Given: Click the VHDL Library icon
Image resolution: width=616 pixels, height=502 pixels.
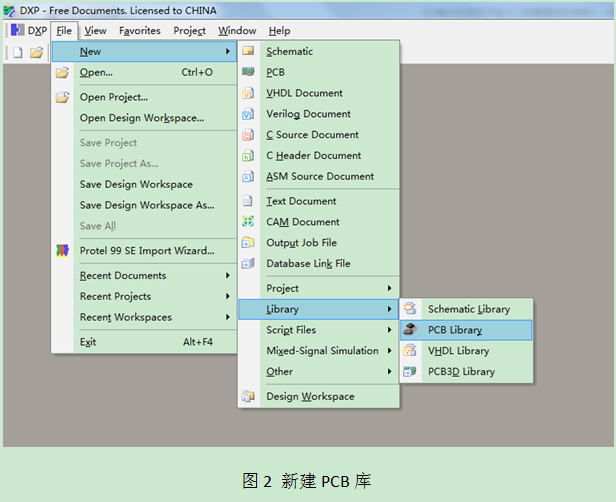Looking at the screenshot, I should (410, 350).
